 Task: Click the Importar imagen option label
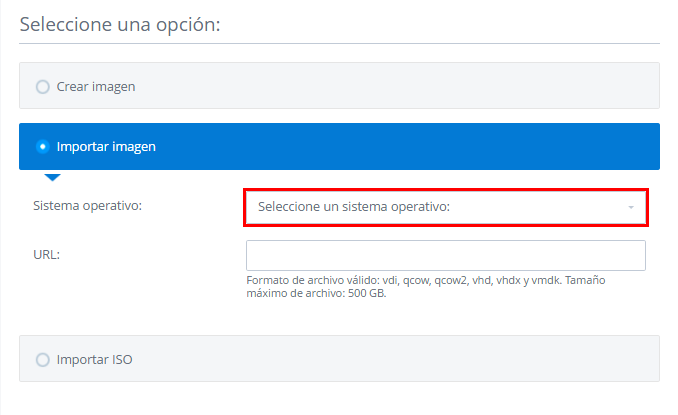click(106, 147)
